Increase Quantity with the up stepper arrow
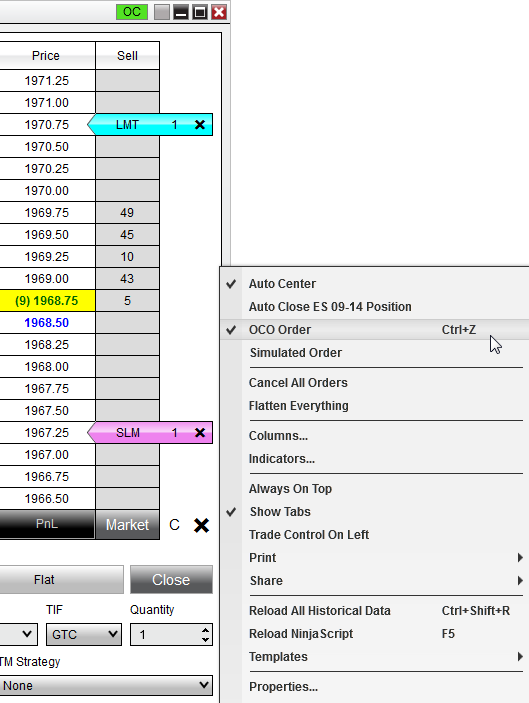529x703 pixels. click(205, 630)
